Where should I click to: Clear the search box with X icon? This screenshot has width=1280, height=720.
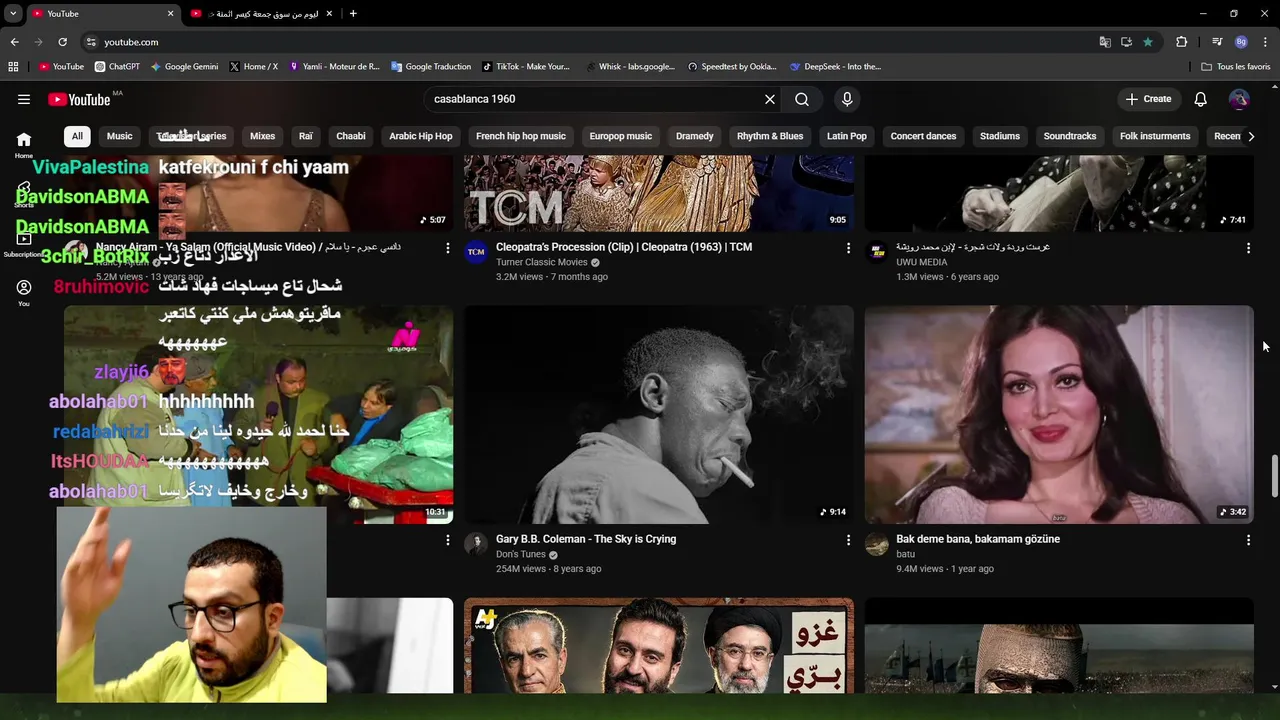point(770,99)
